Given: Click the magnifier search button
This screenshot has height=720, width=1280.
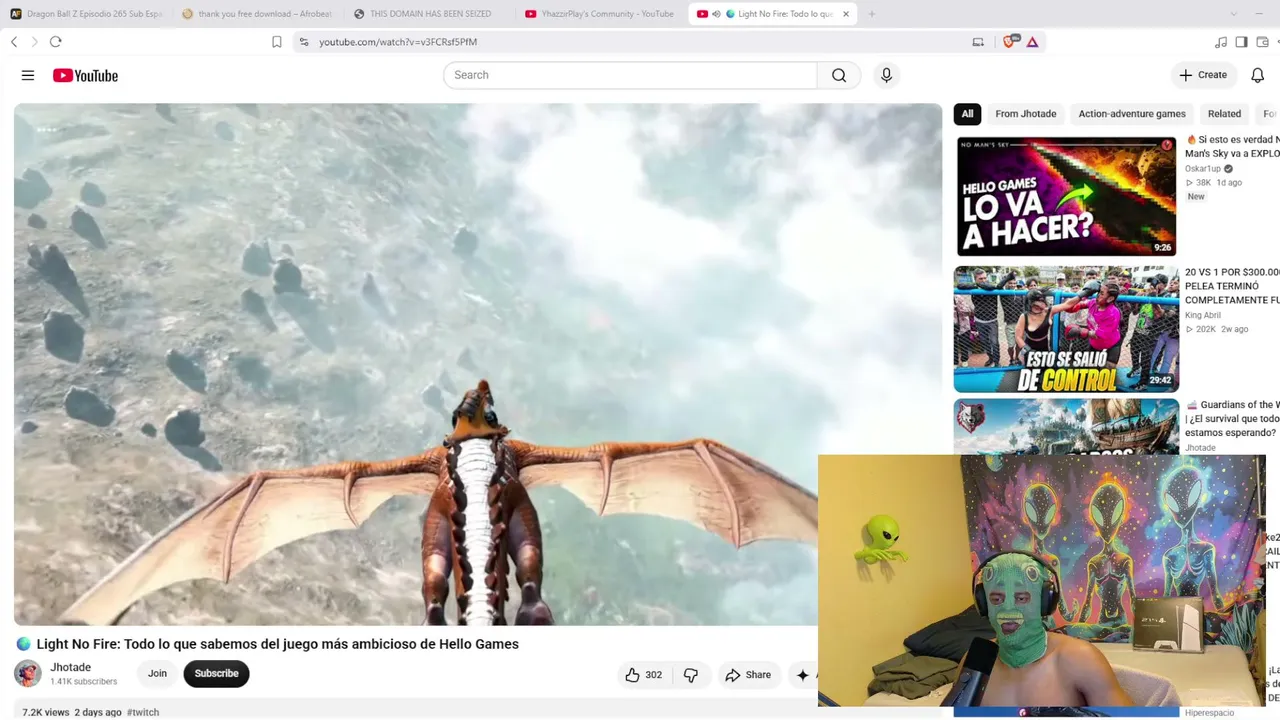Looking at the screenshot, I should [839, 75].
